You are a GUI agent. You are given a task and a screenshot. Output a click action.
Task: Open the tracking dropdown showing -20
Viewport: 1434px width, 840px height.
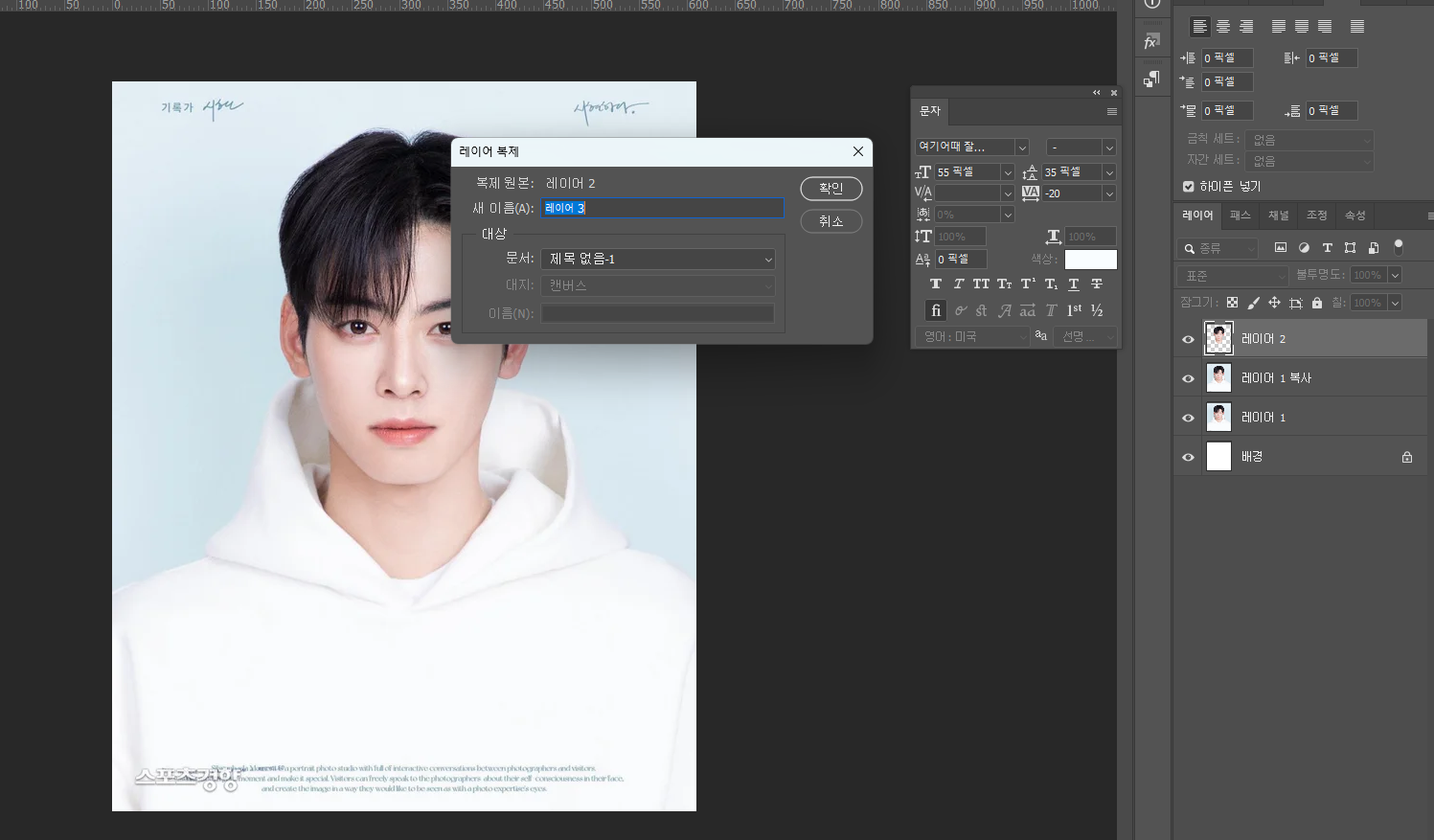click(1109, 193)
